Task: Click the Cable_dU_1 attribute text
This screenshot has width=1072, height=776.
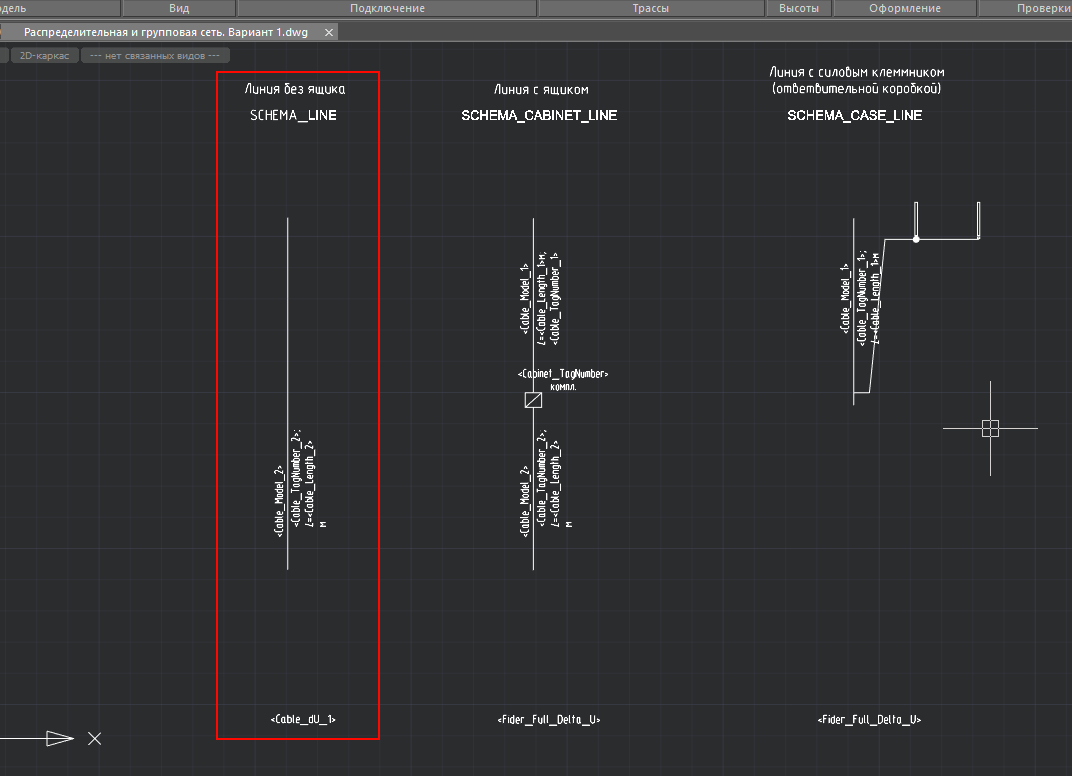Action: [302, 720]
